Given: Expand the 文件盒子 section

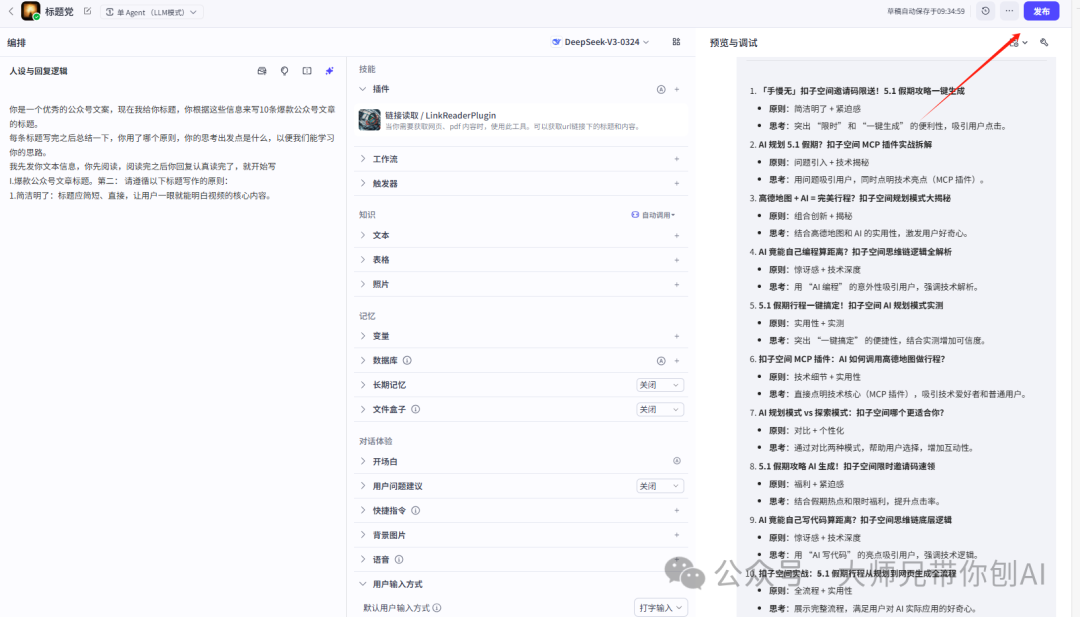Looking at the screenshot, I should (362, 409).
